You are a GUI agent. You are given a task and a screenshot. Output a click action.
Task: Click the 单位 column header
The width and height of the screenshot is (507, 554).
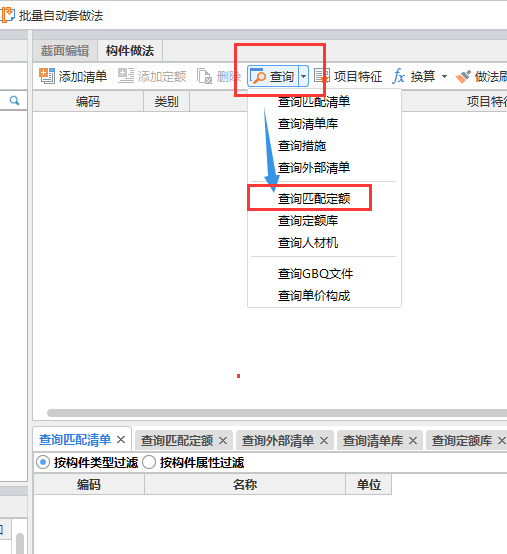[369, 484]
